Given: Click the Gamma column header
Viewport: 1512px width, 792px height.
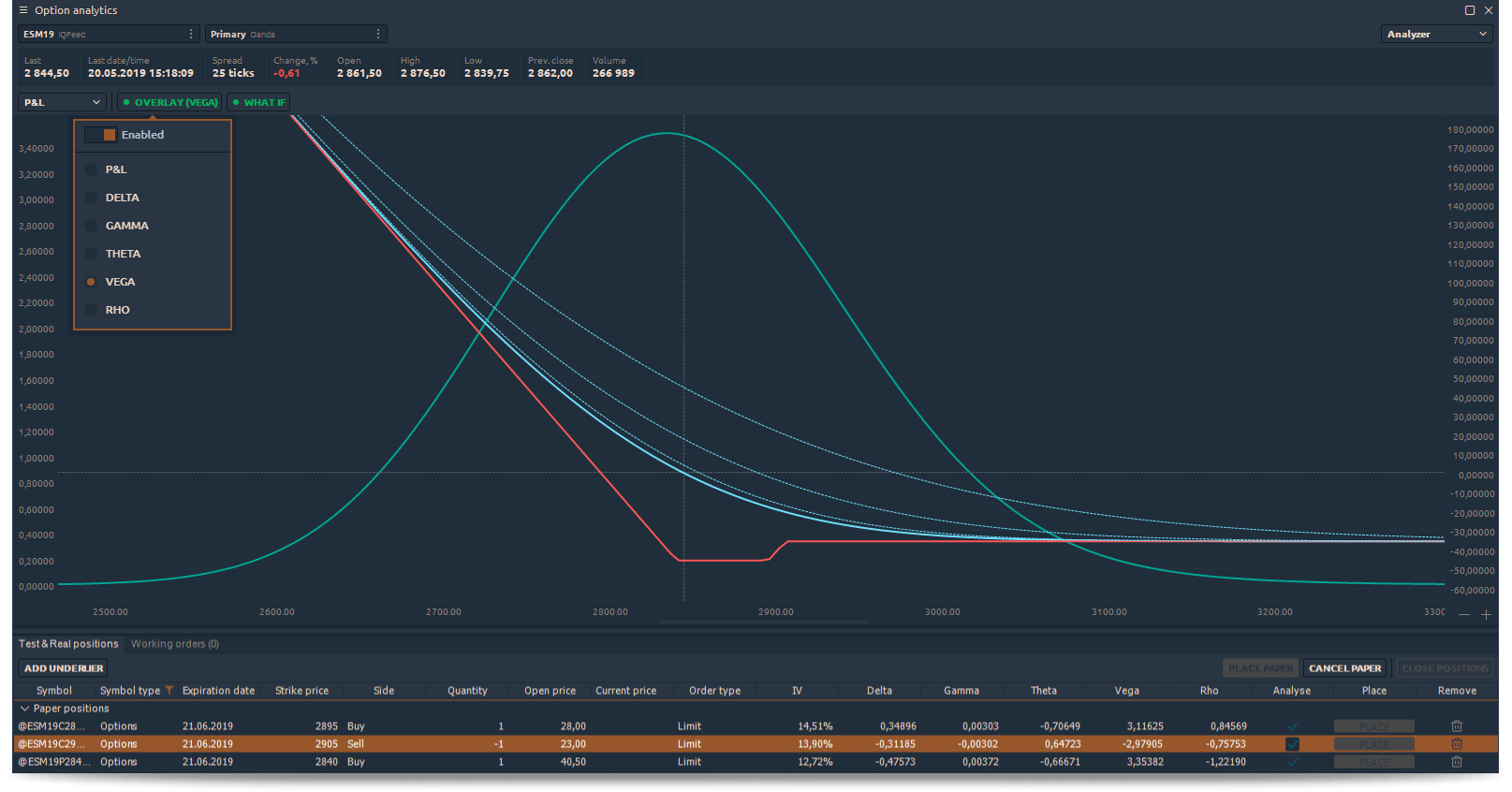Looking at the screenshot, I should [x=962, y=691].
